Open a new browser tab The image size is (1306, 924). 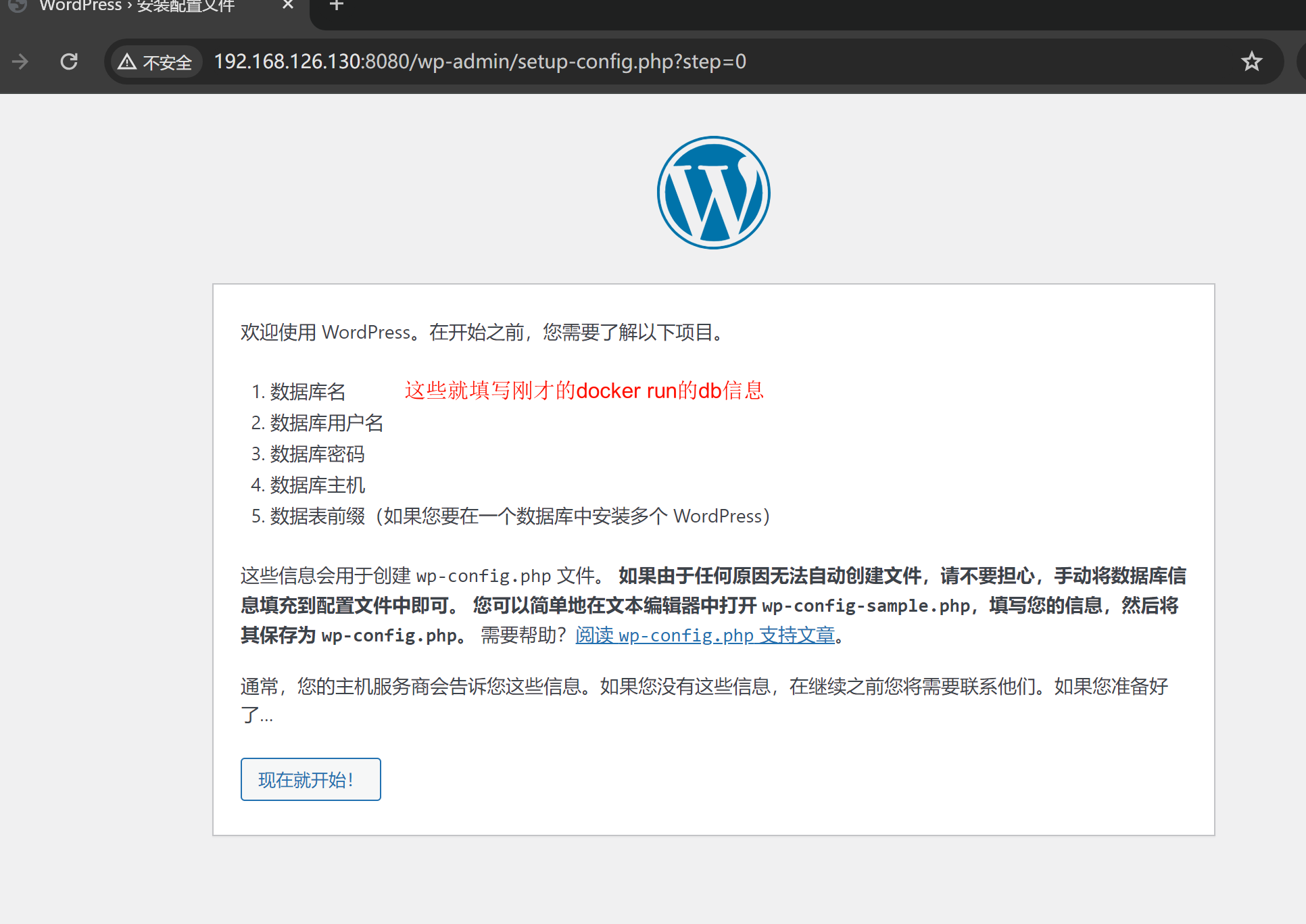pos(337,6)
